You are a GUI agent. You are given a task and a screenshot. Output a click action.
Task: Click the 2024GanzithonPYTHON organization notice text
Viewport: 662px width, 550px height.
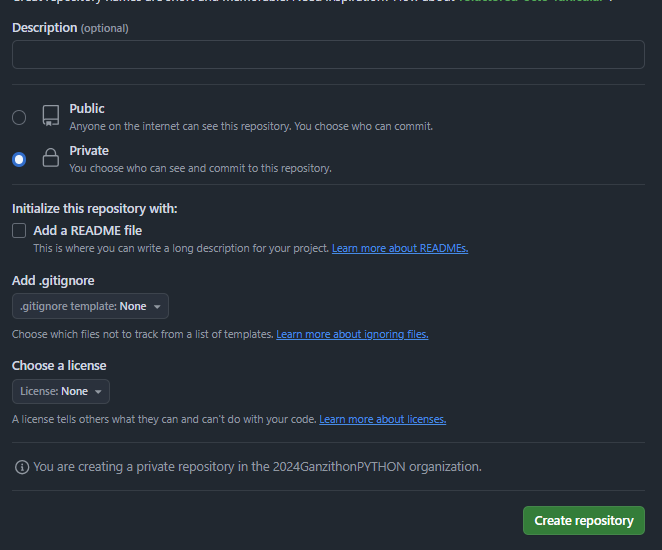click(257, 467)
